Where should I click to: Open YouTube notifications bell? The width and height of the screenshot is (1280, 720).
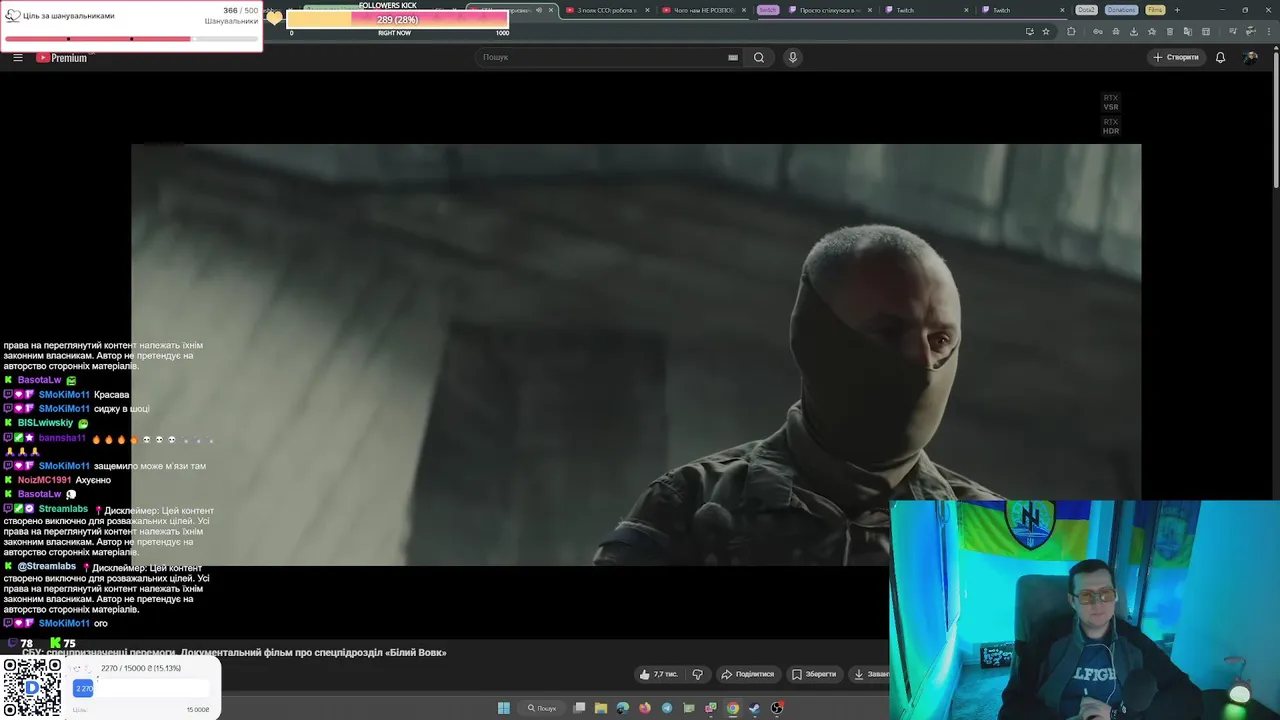click(x=1220, y=57)
